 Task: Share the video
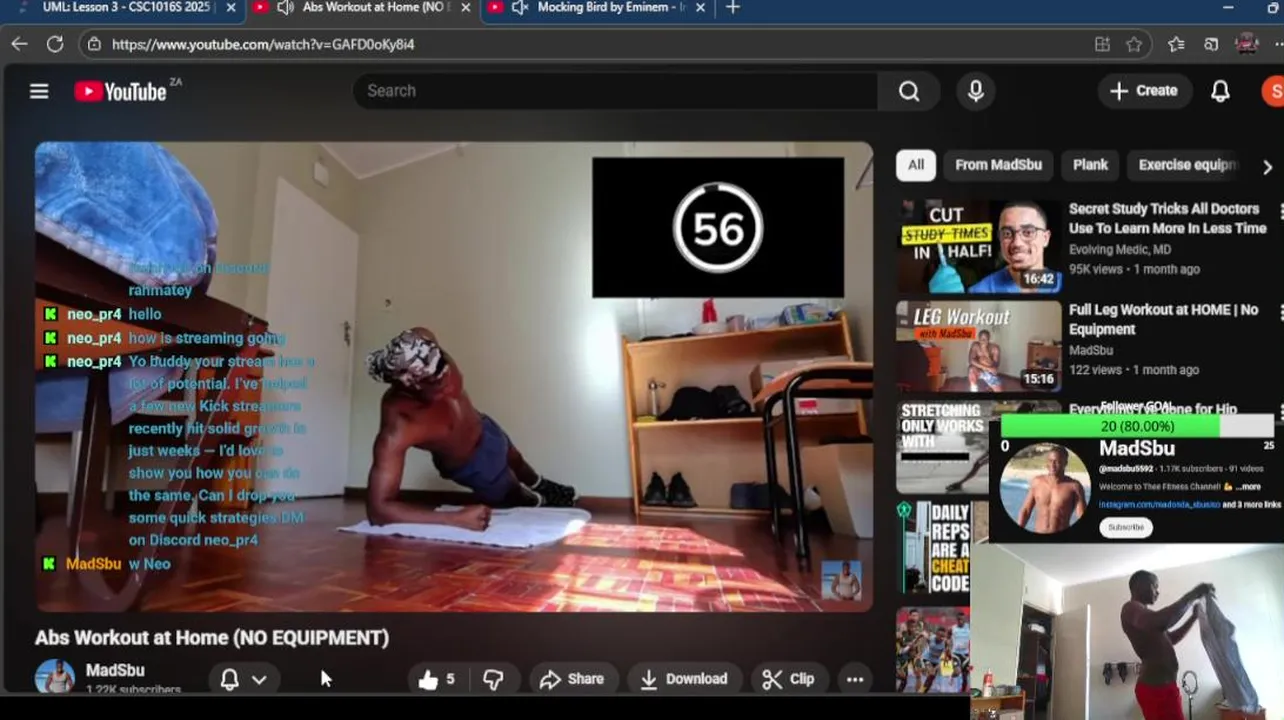point(572,679)
